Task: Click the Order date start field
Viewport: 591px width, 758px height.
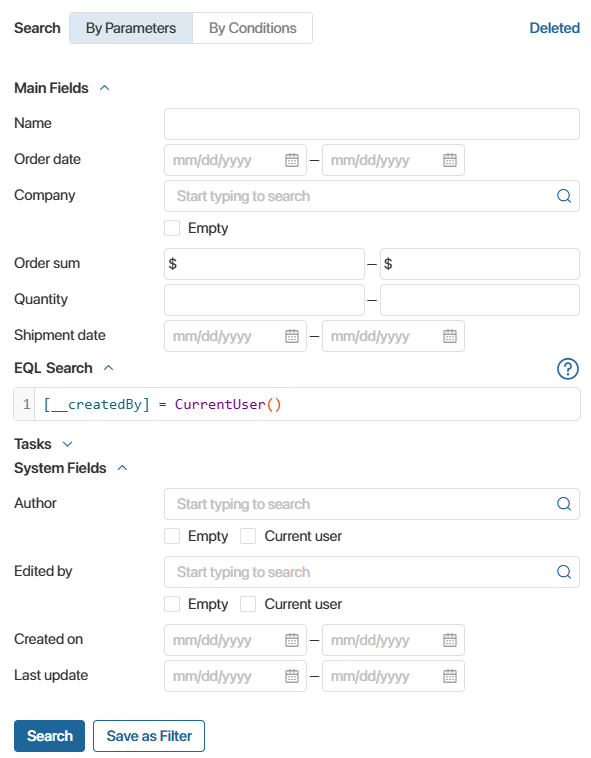Action: point(235,160)
